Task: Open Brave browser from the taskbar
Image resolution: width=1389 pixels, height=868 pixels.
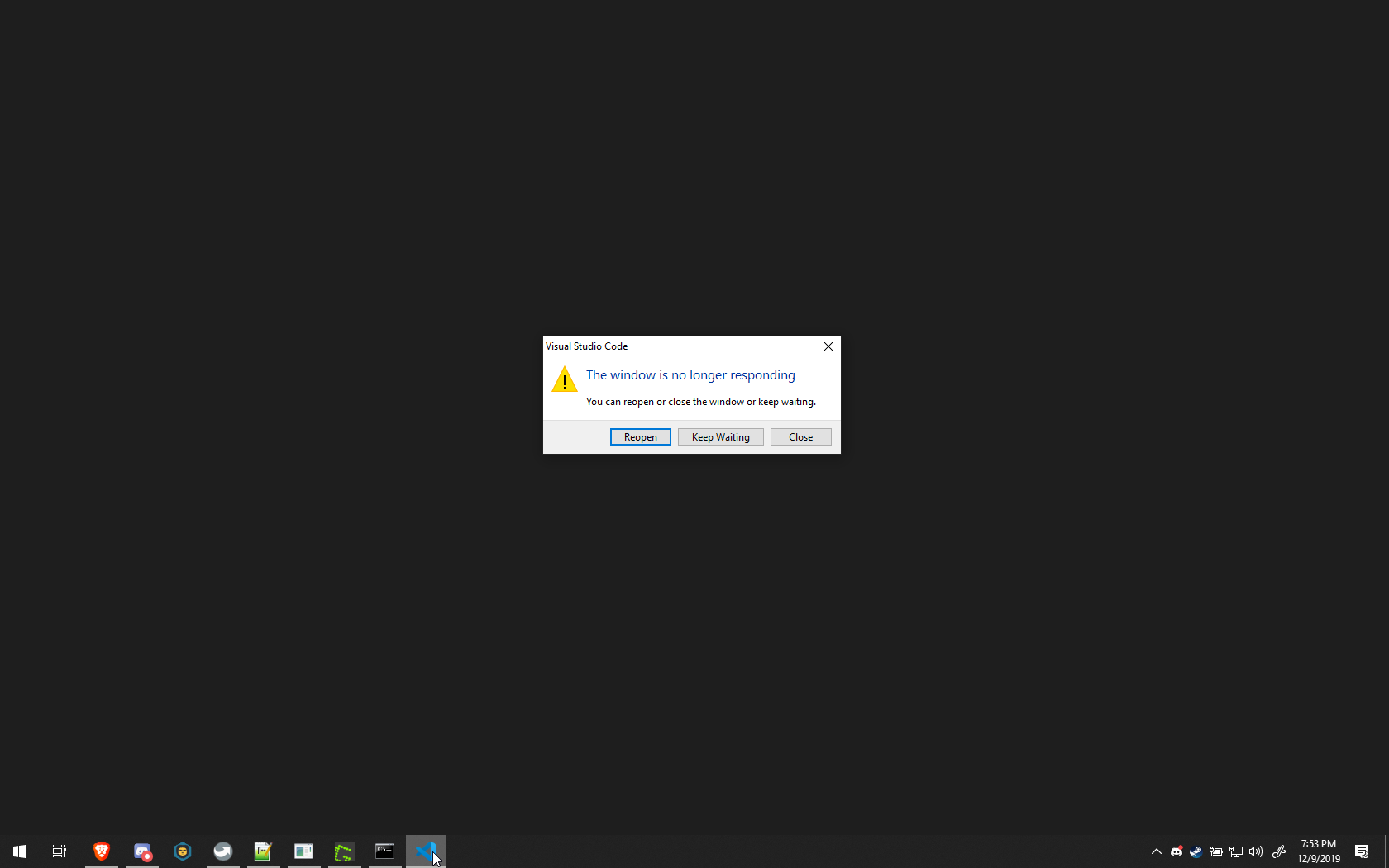Action: point(101,851)
